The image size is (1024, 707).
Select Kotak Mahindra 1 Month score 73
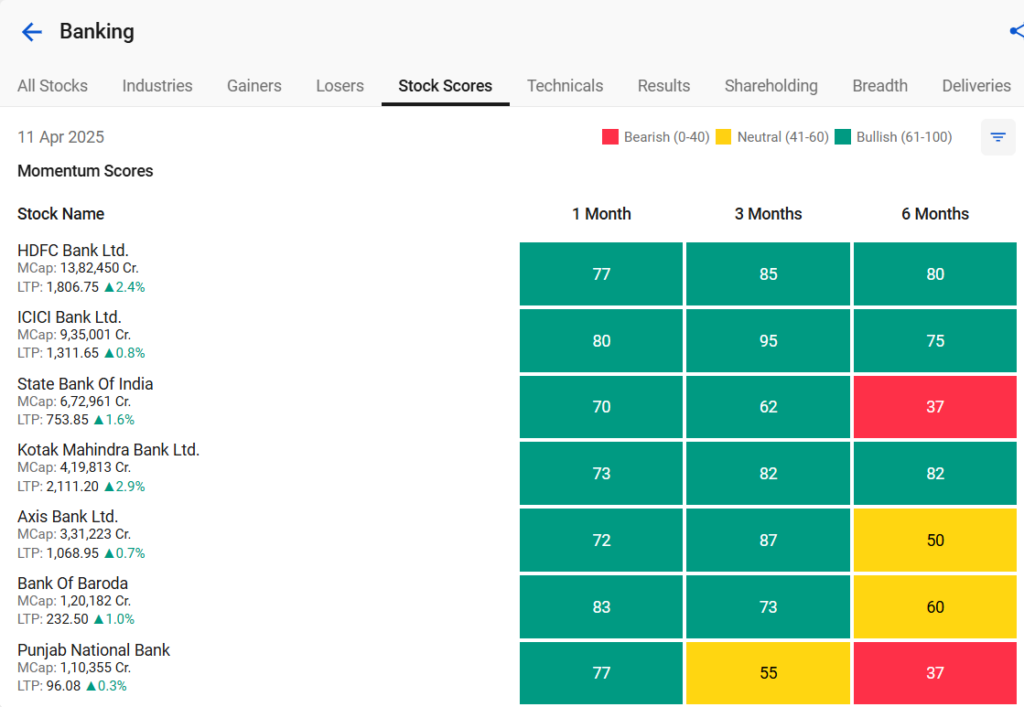601,473
